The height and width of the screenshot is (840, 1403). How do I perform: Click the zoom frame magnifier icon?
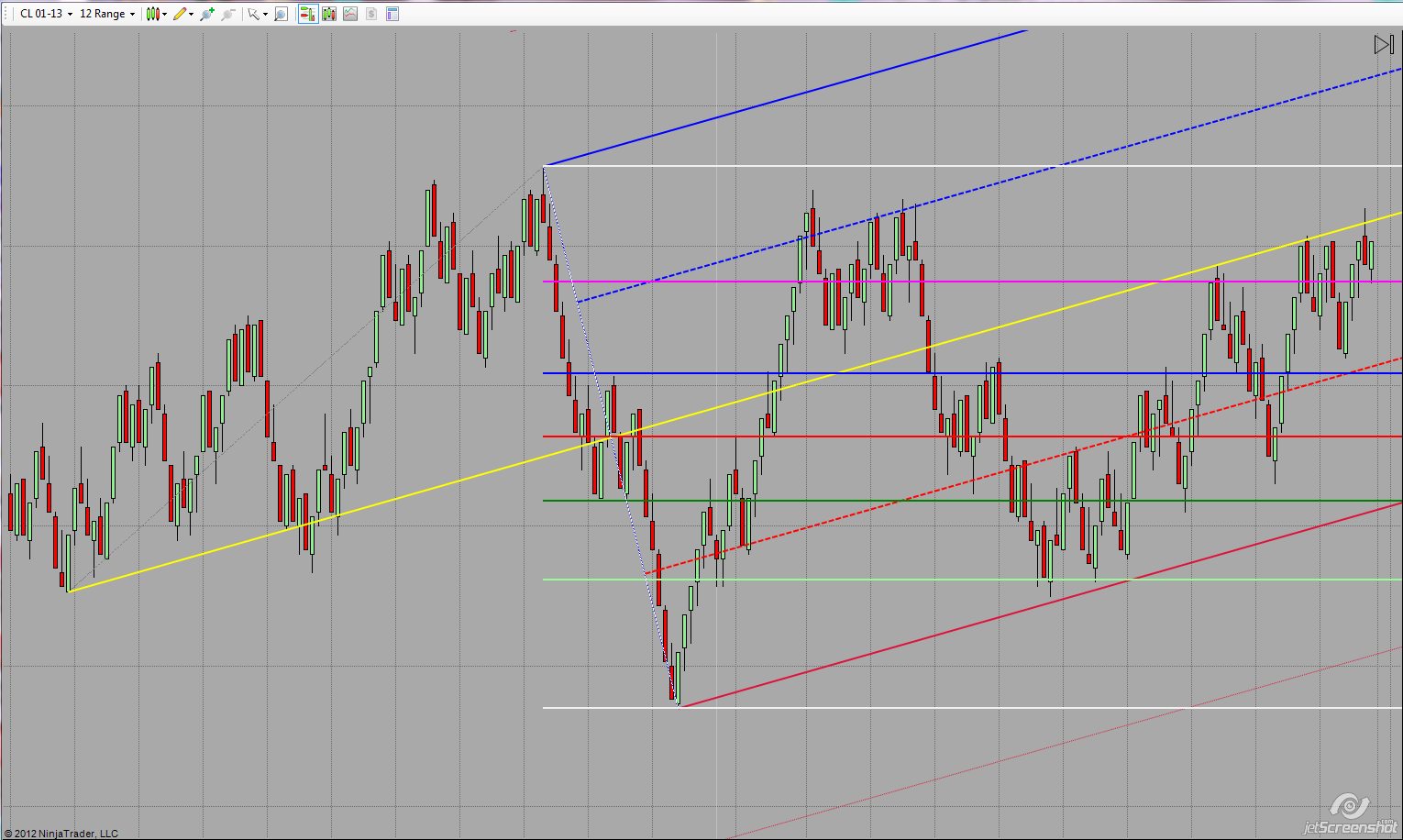(x=282, y=14)
